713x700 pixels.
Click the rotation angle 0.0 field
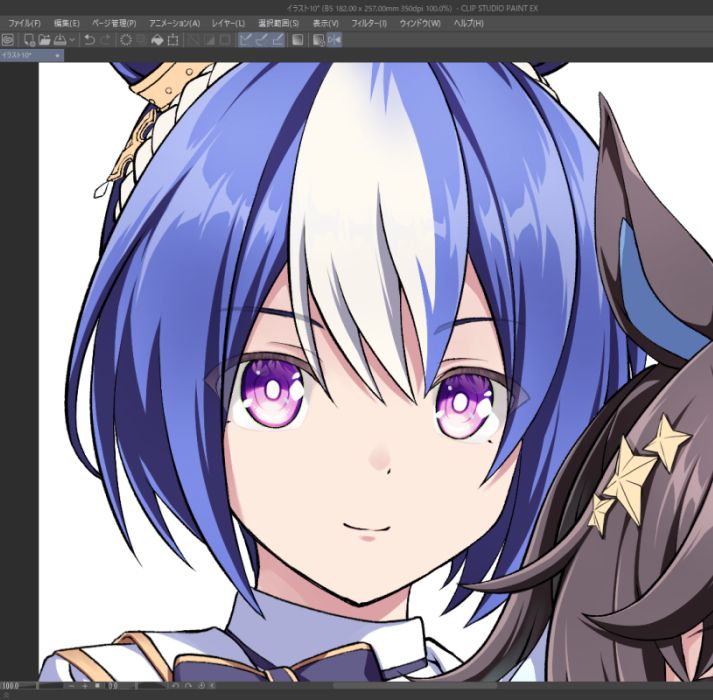pos(114,686)
